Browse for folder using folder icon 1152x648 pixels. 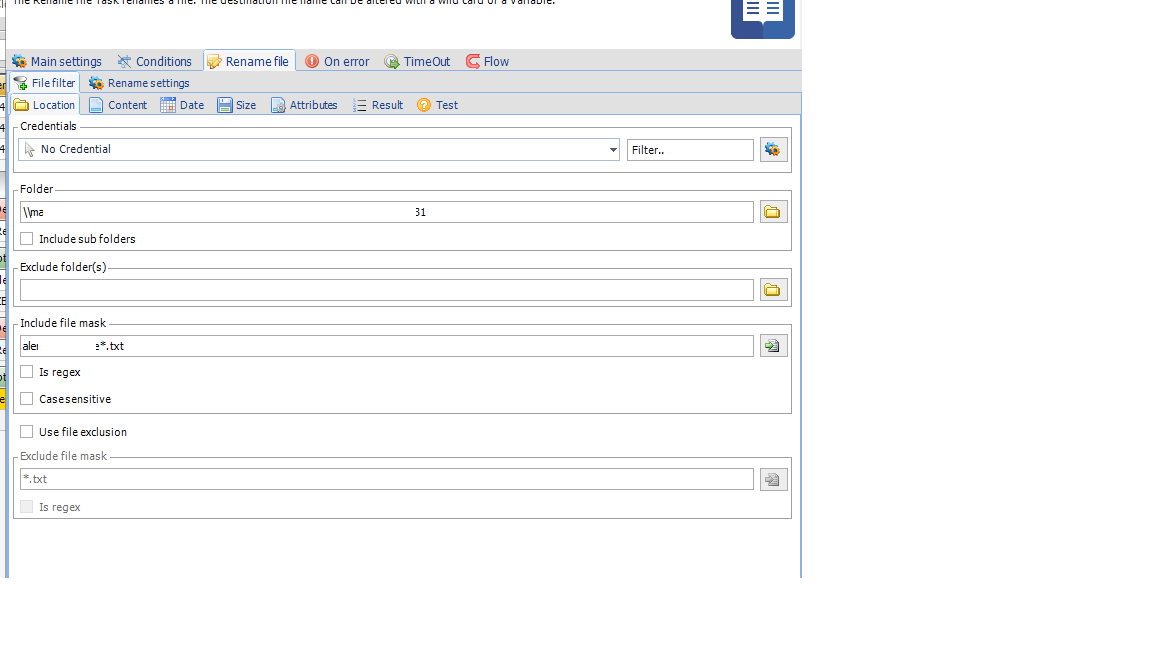tap(773, 212)
